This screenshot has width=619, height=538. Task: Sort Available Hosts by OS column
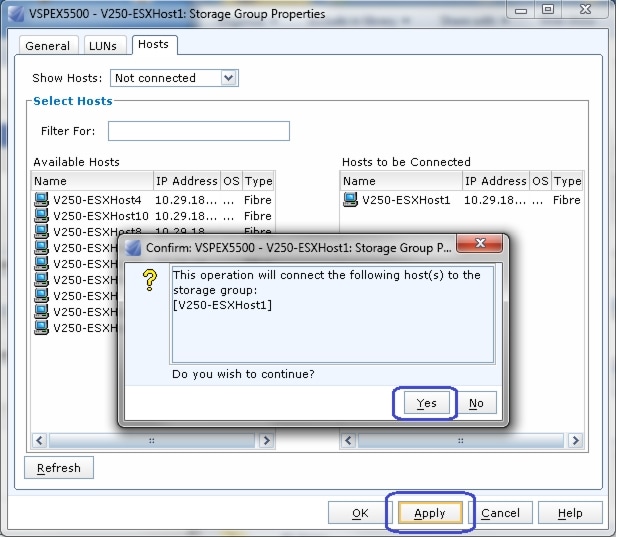[x=232, y=182]
